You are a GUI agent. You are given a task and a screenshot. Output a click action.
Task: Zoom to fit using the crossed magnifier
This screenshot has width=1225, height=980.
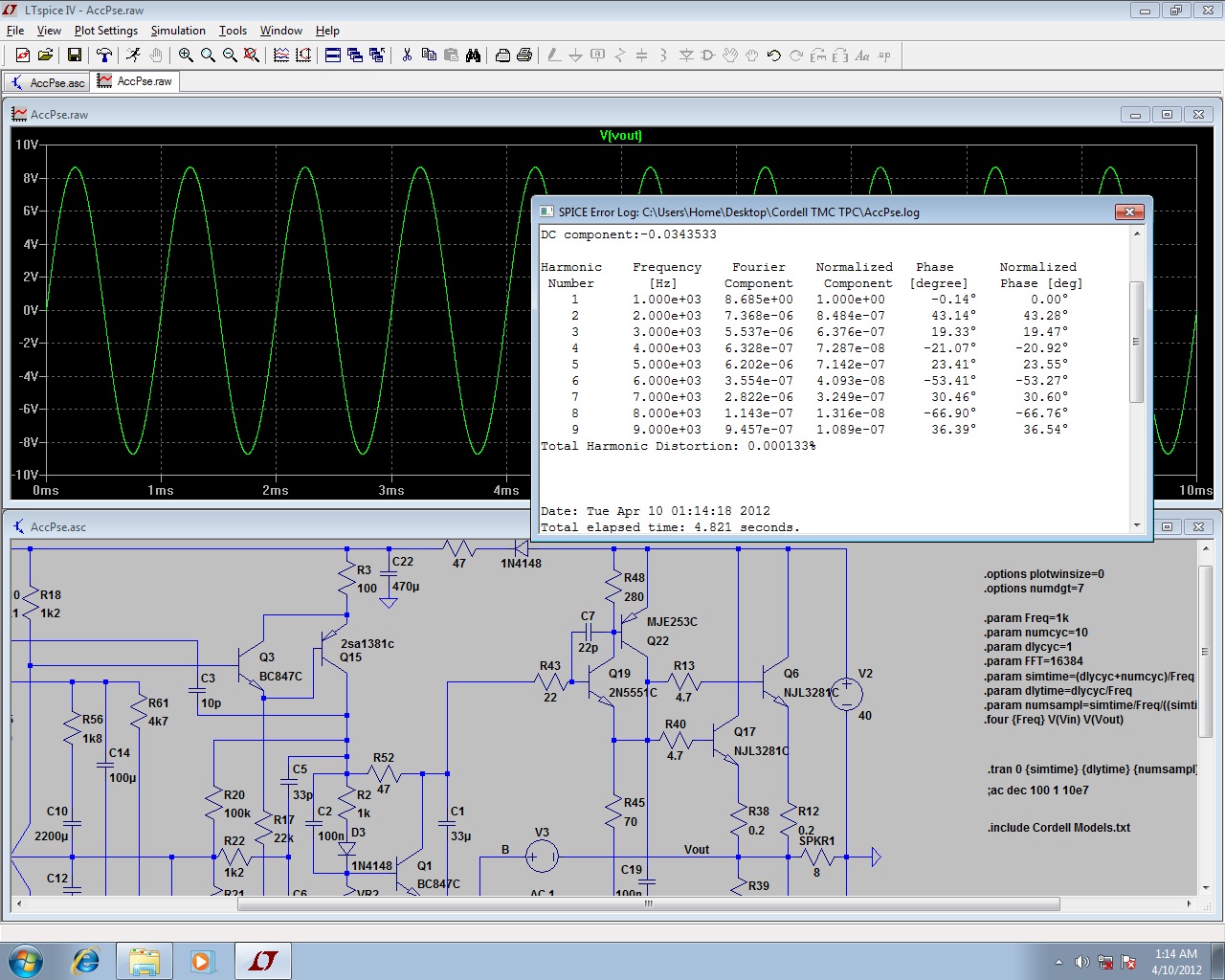[252, 56]
